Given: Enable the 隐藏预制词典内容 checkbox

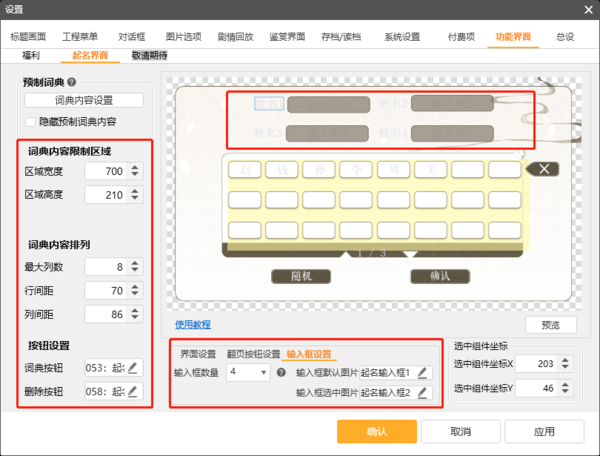Looking at the screenshot, I should (x=30, y=121).
